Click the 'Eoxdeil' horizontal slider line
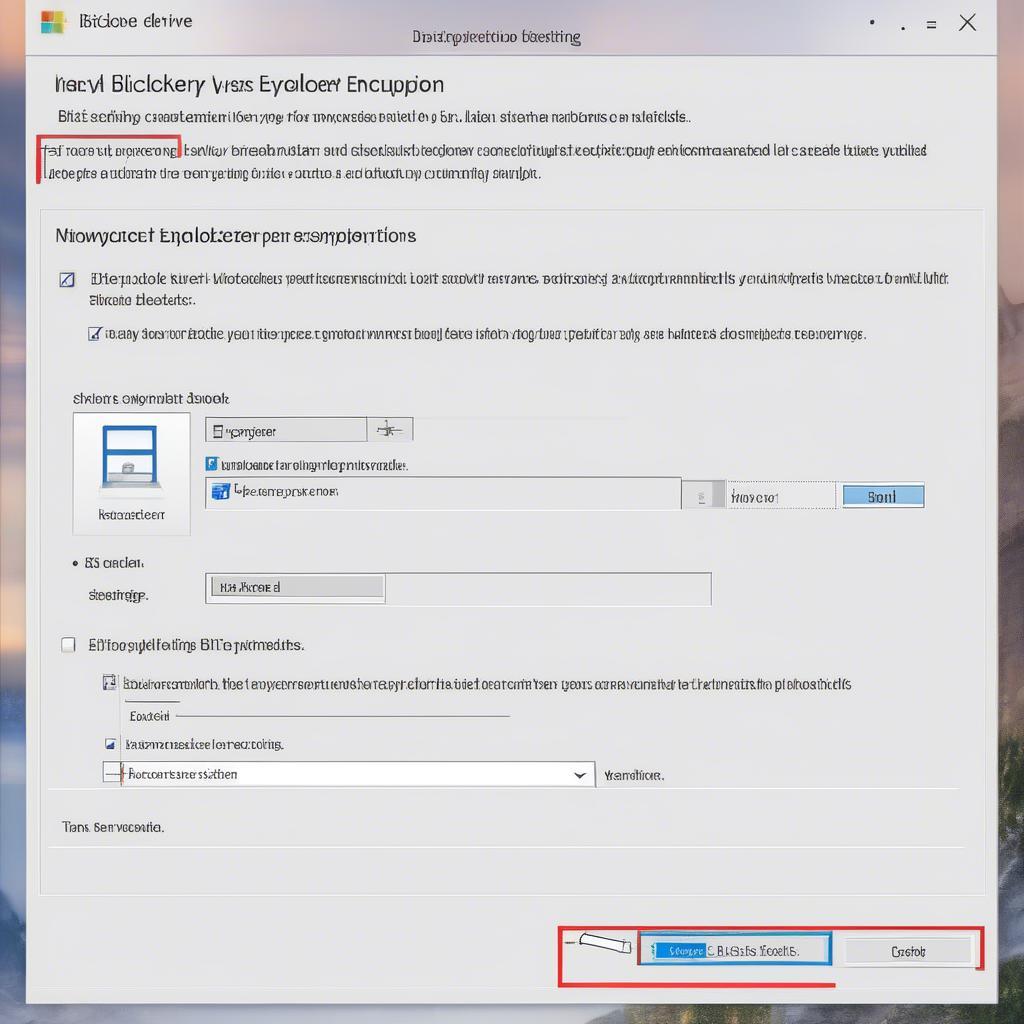This screenshot has height=1024, width=1024. (x=343, y=716)
